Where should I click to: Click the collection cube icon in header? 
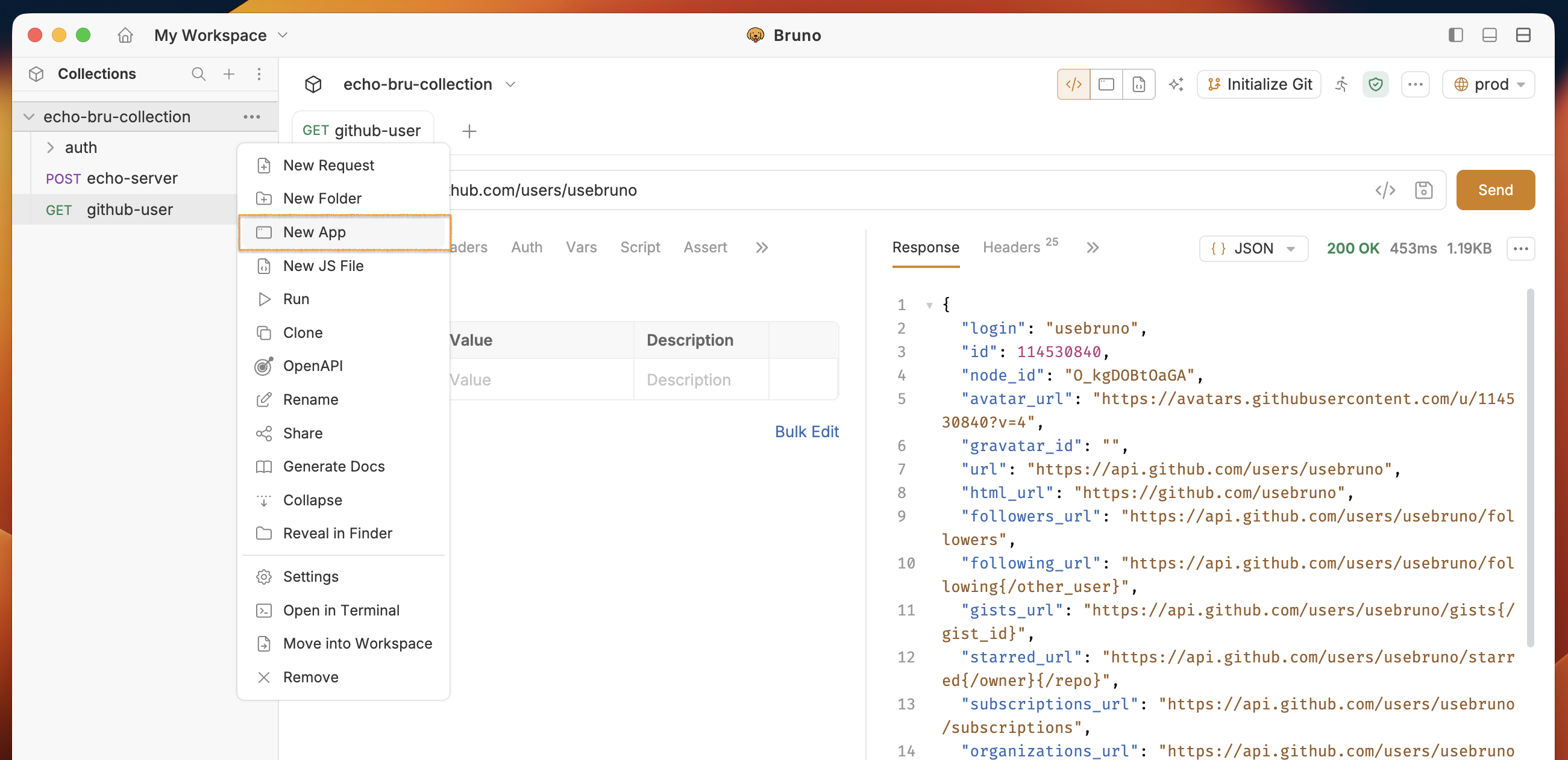[313, 84]
